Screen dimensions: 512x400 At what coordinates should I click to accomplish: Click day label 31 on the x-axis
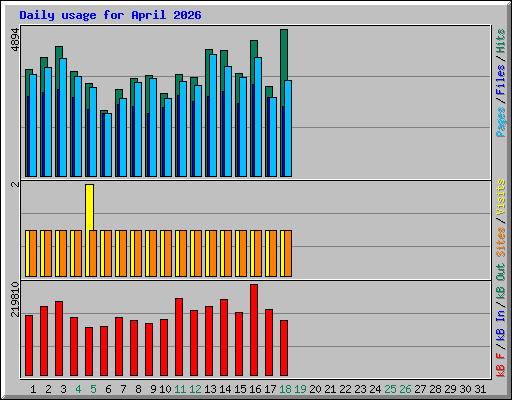click(x=480, y=389)
